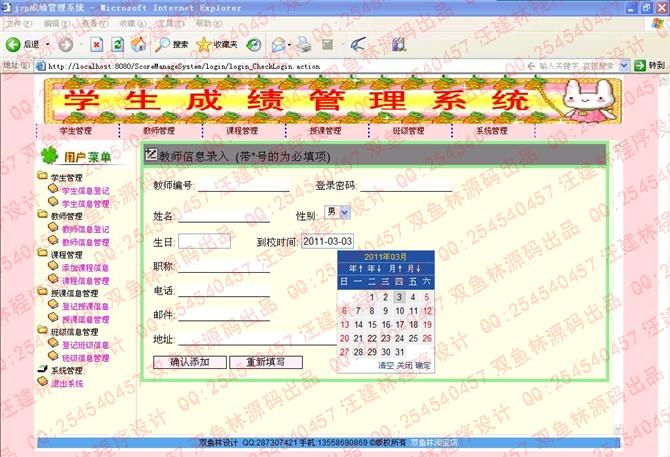Click the Home page icon
The image size is (670, 457).
click(138, 44)
